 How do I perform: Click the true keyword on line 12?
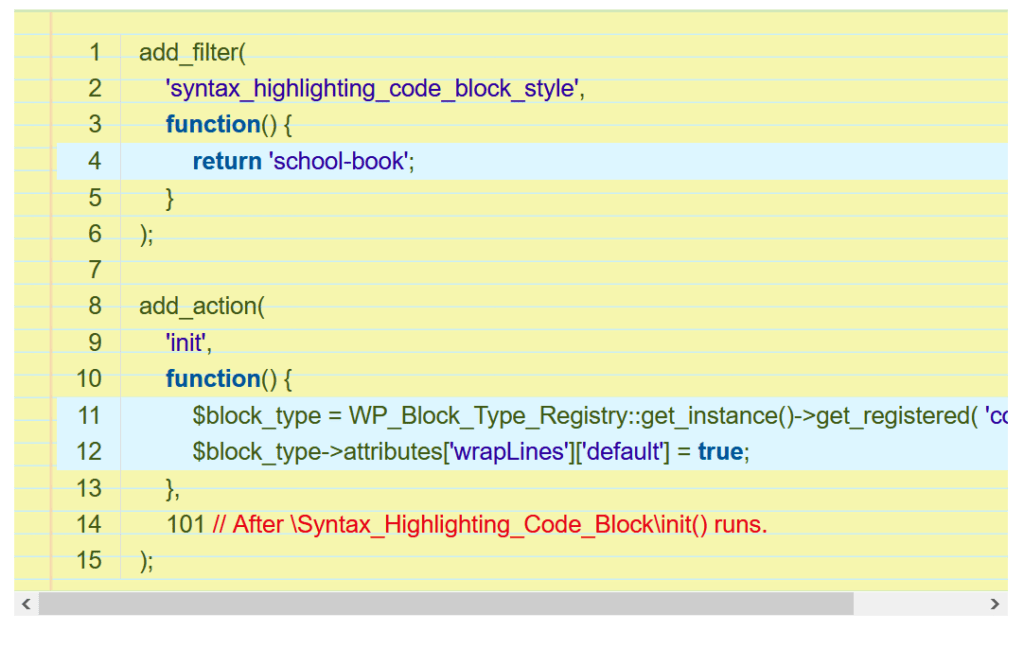pos(722,452)
